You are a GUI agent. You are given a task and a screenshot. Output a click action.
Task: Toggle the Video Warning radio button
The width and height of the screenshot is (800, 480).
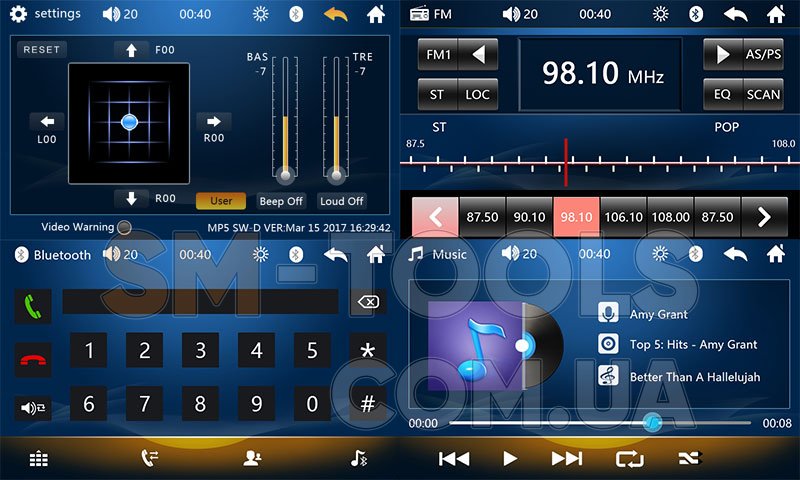pos(124,228)
